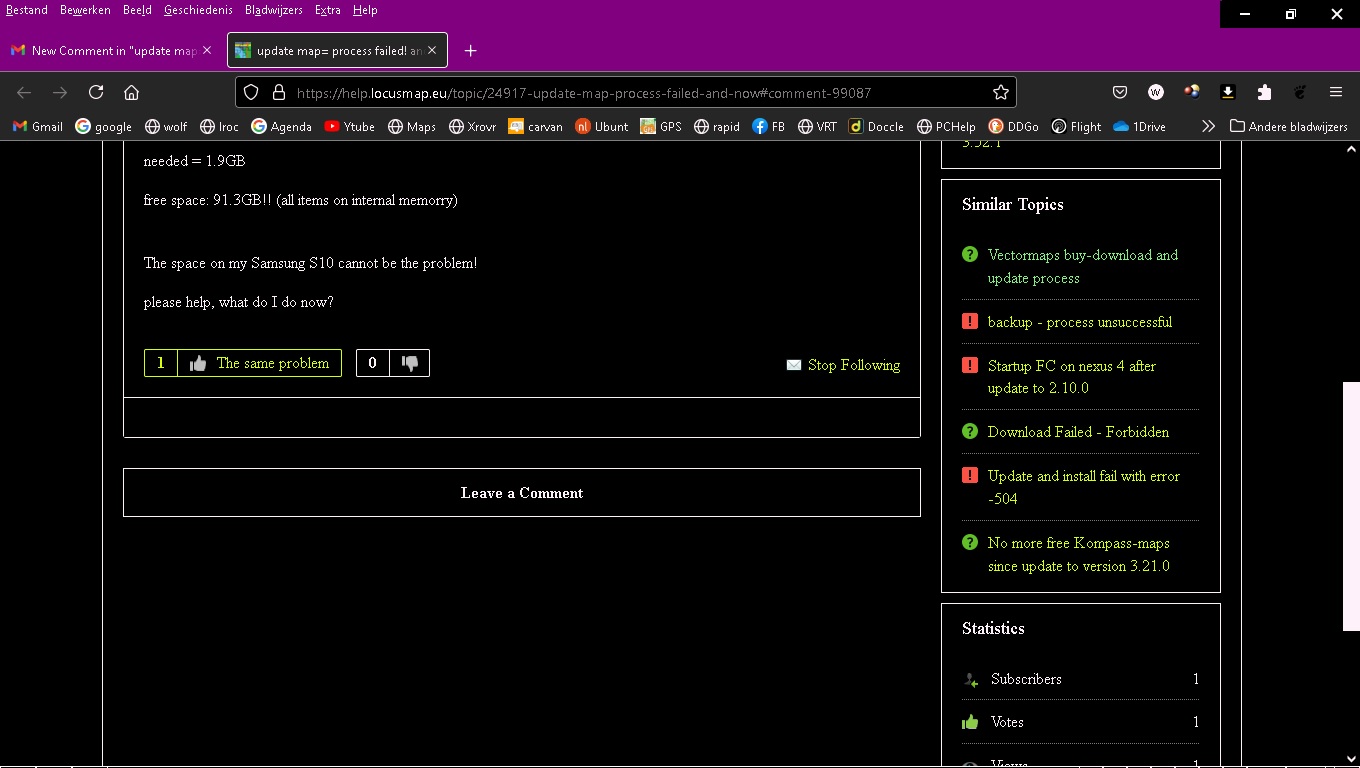Open the extensions puzzle-piece icon
This screenshot has width=1360, height=768.
(1264, 92)
